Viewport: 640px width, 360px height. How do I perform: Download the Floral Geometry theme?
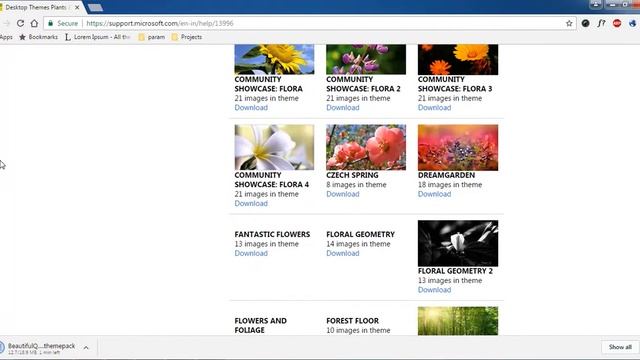point(342,253)
